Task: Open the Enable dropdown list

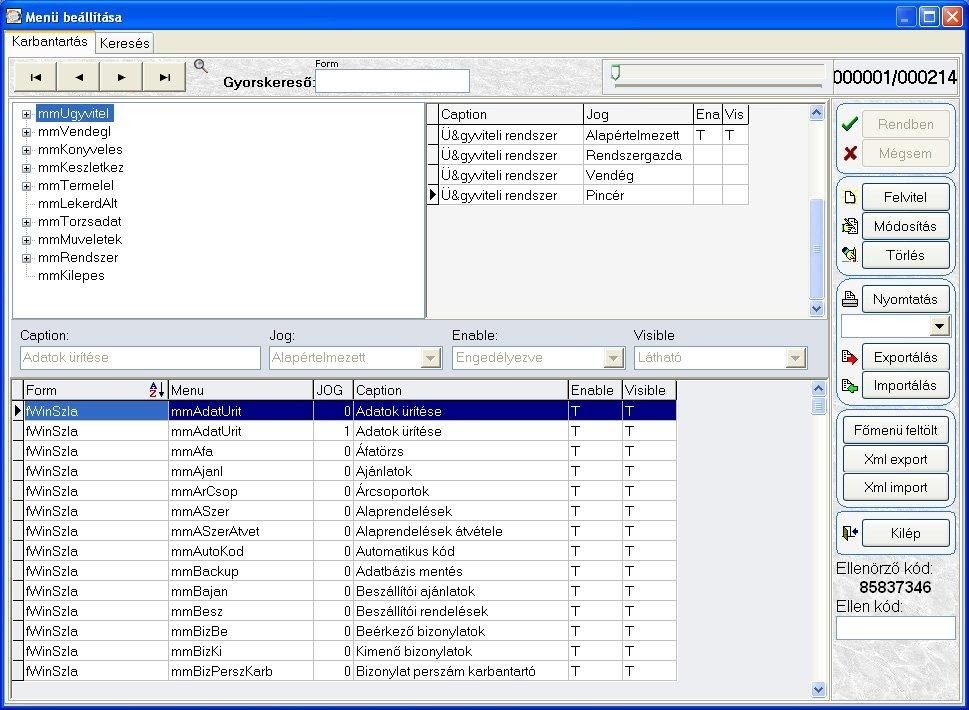Action: (x=613, y=358)
